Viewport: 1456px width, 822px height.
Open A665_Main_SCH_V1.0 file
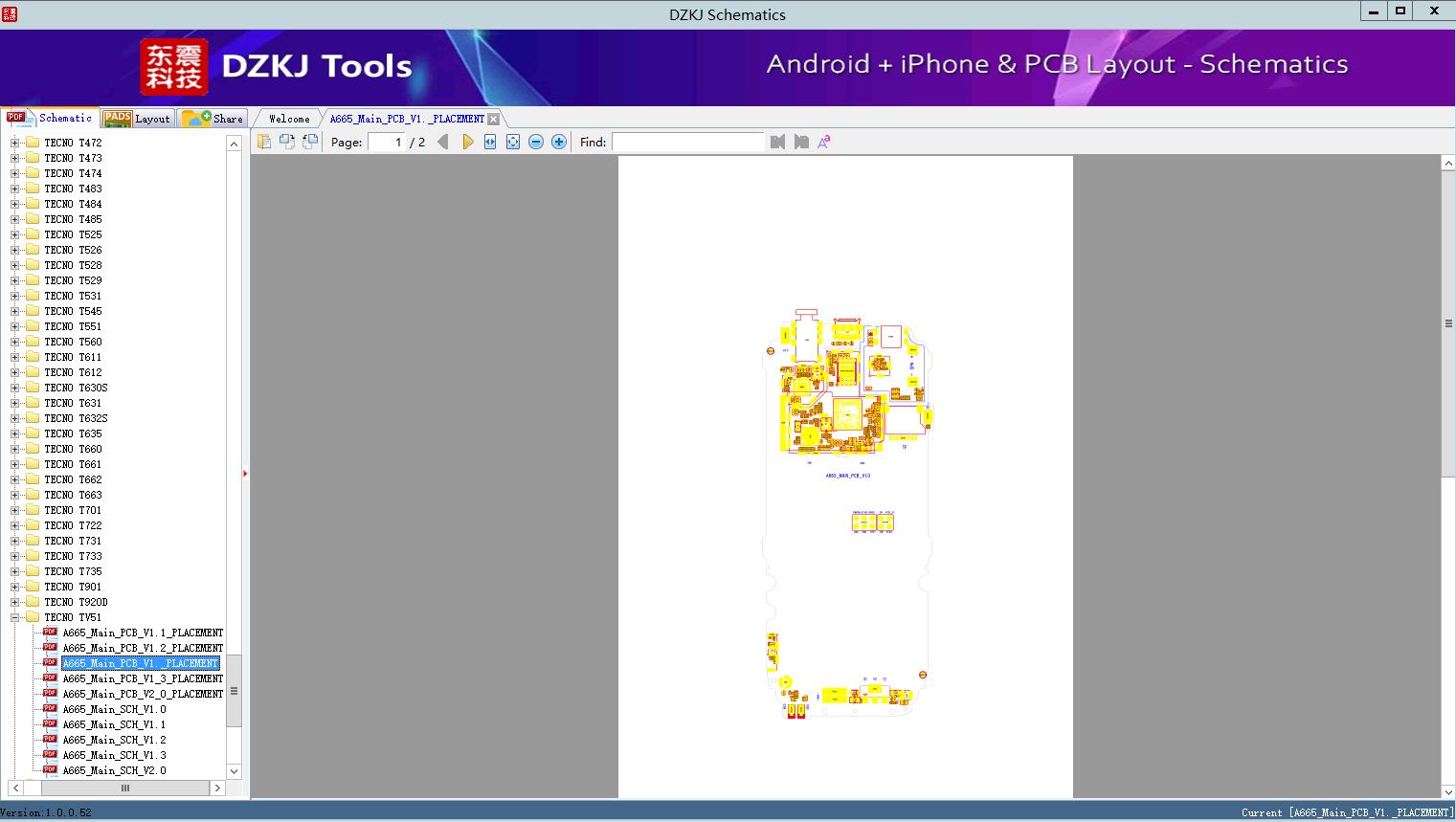[x=114, y=709]
